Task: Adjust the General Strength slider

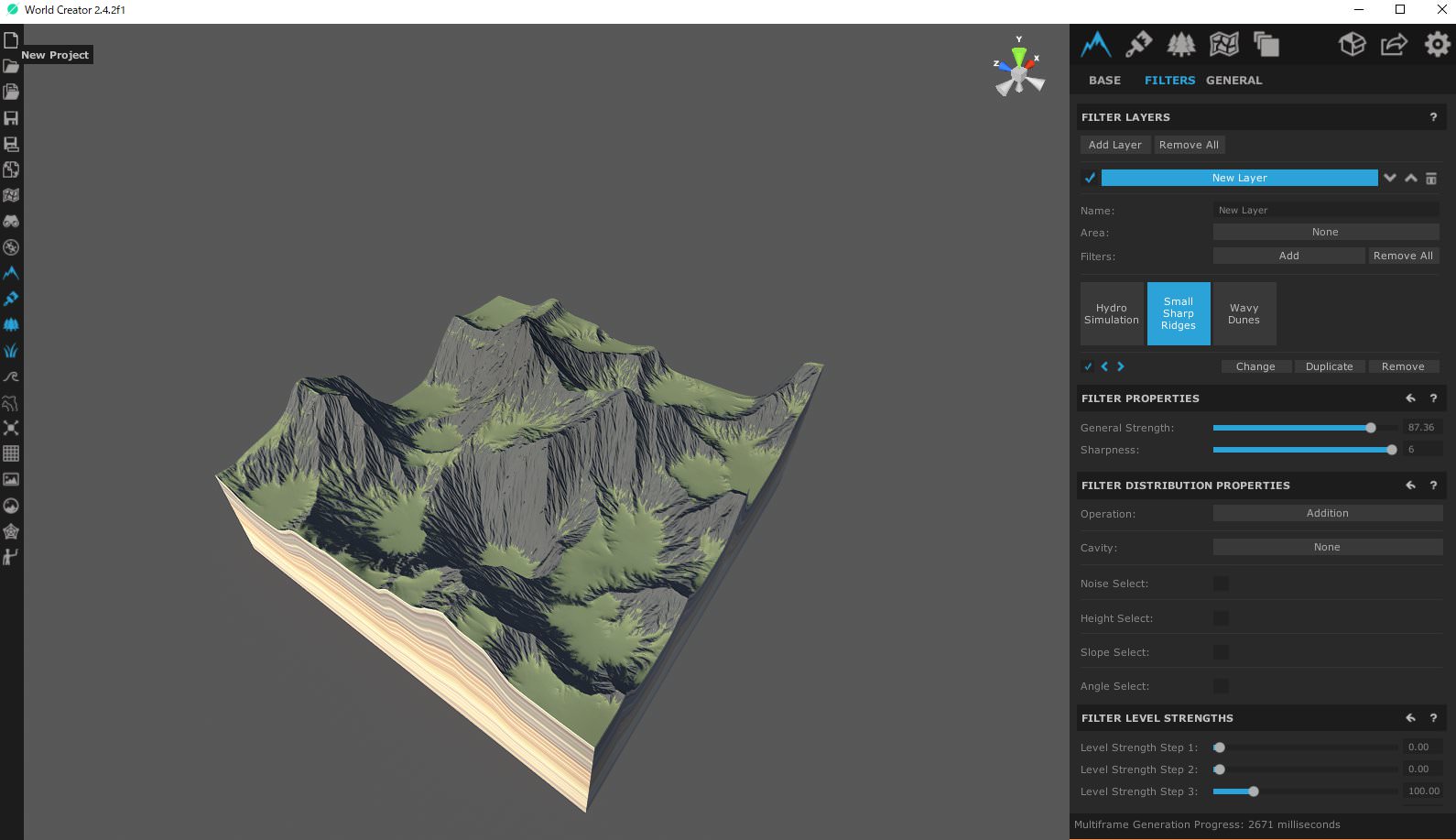Action: click(1305, 428)
